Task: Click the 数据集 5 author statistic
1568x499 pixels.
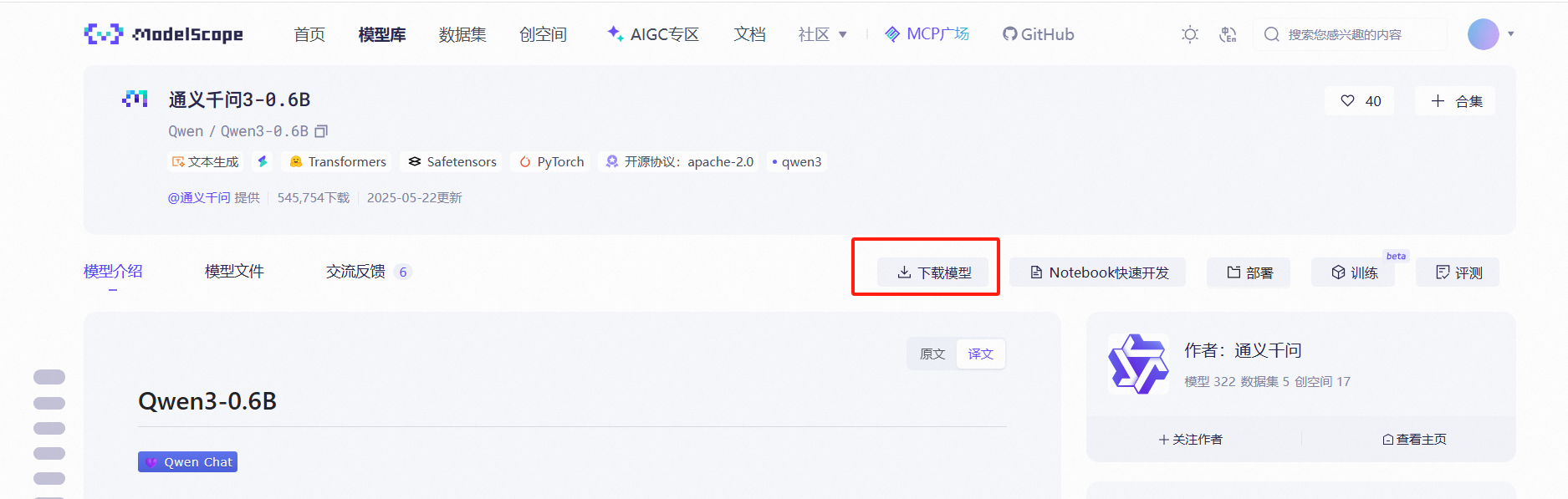Action: pos(1265,382)
